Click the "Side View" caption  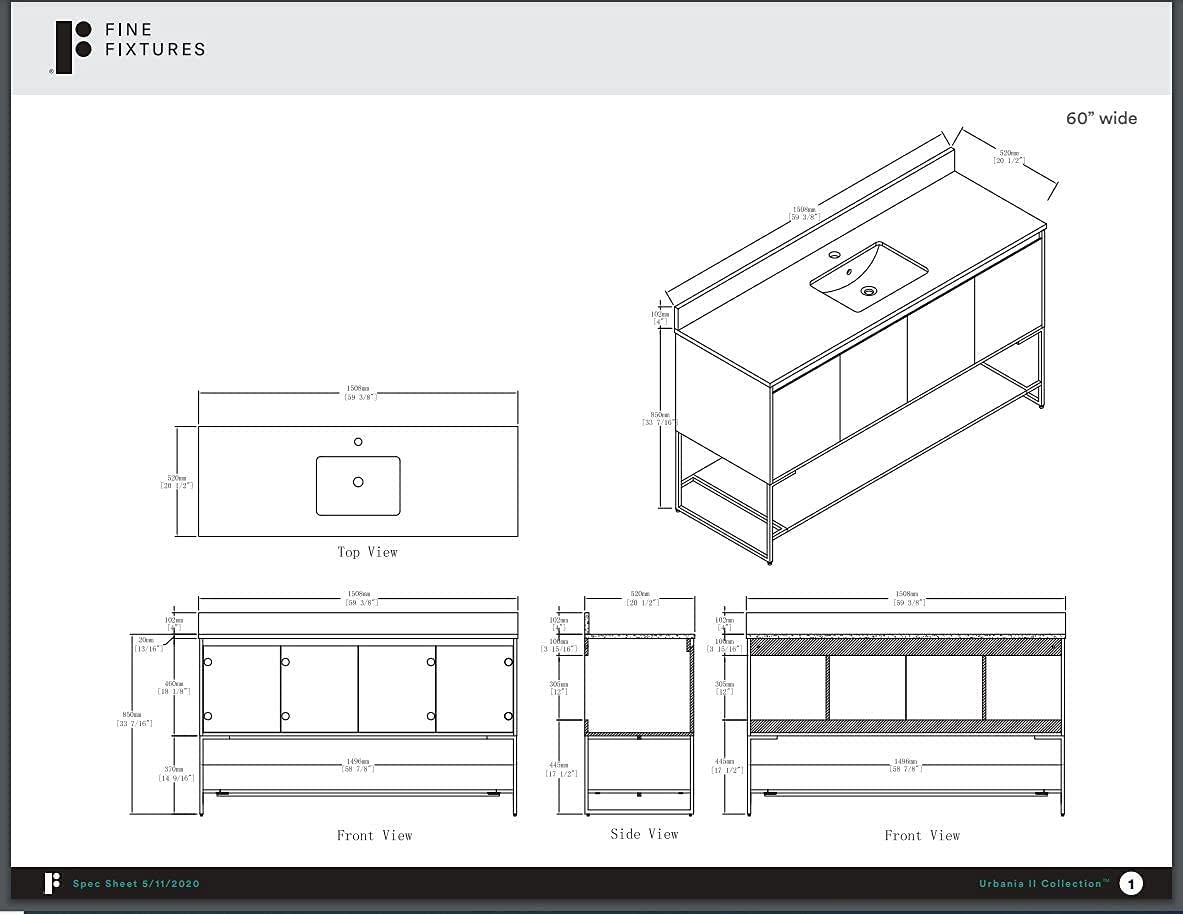(x=644, y=834)
